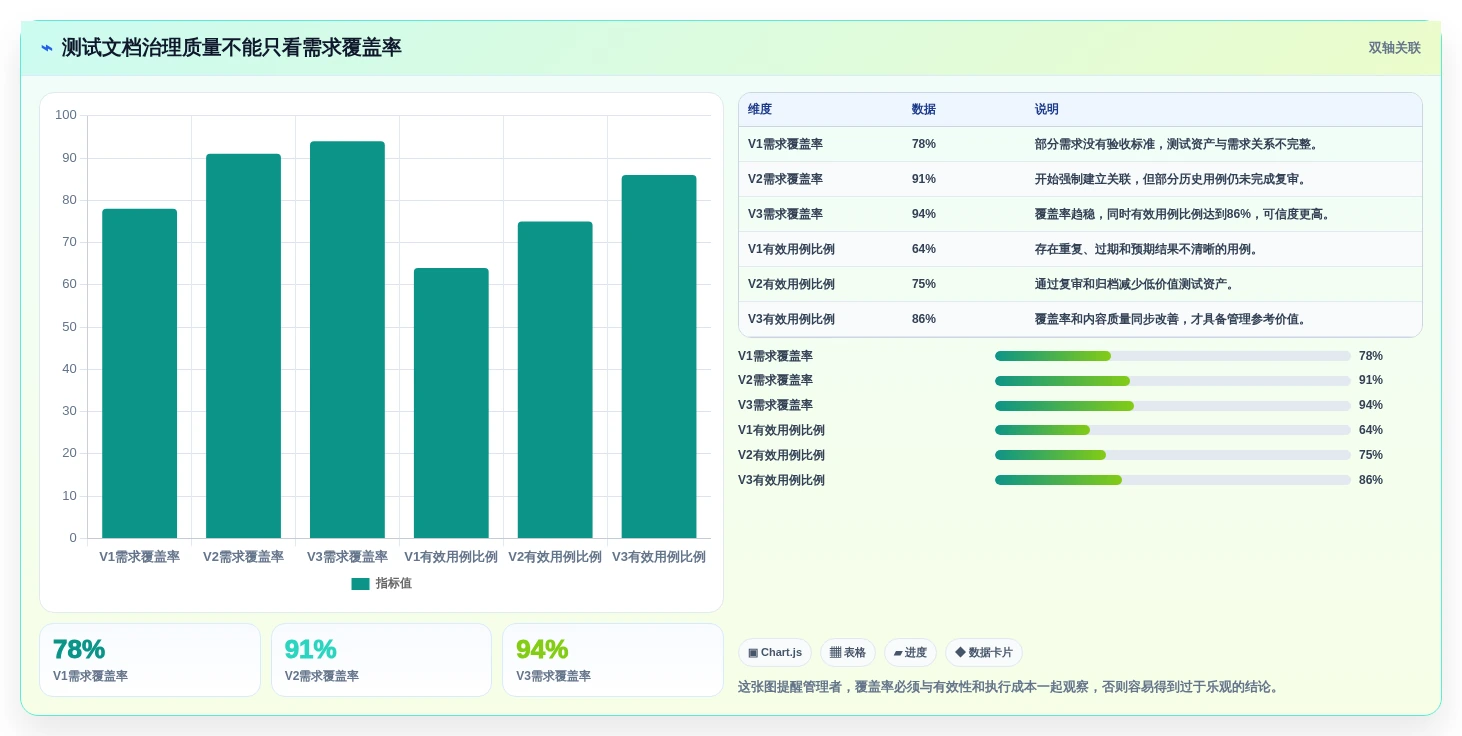This screenshot has width=1462, height=736.
Task: Click the 说明 table column header
Action: click(x=1047, y=110)
